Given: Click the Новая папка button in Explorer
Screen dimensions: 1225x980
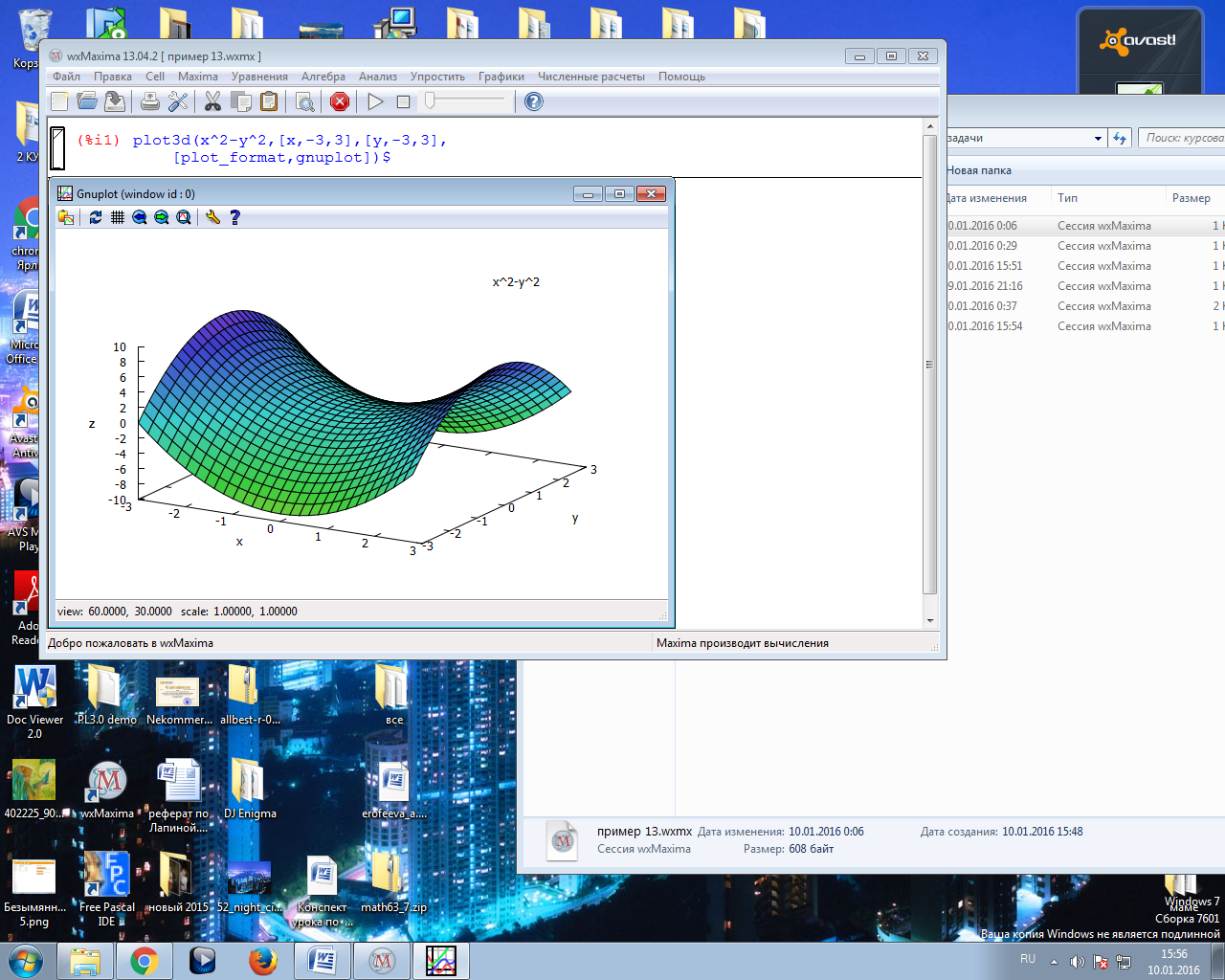Looking at the screenshot, I should [x=978, y=170].
